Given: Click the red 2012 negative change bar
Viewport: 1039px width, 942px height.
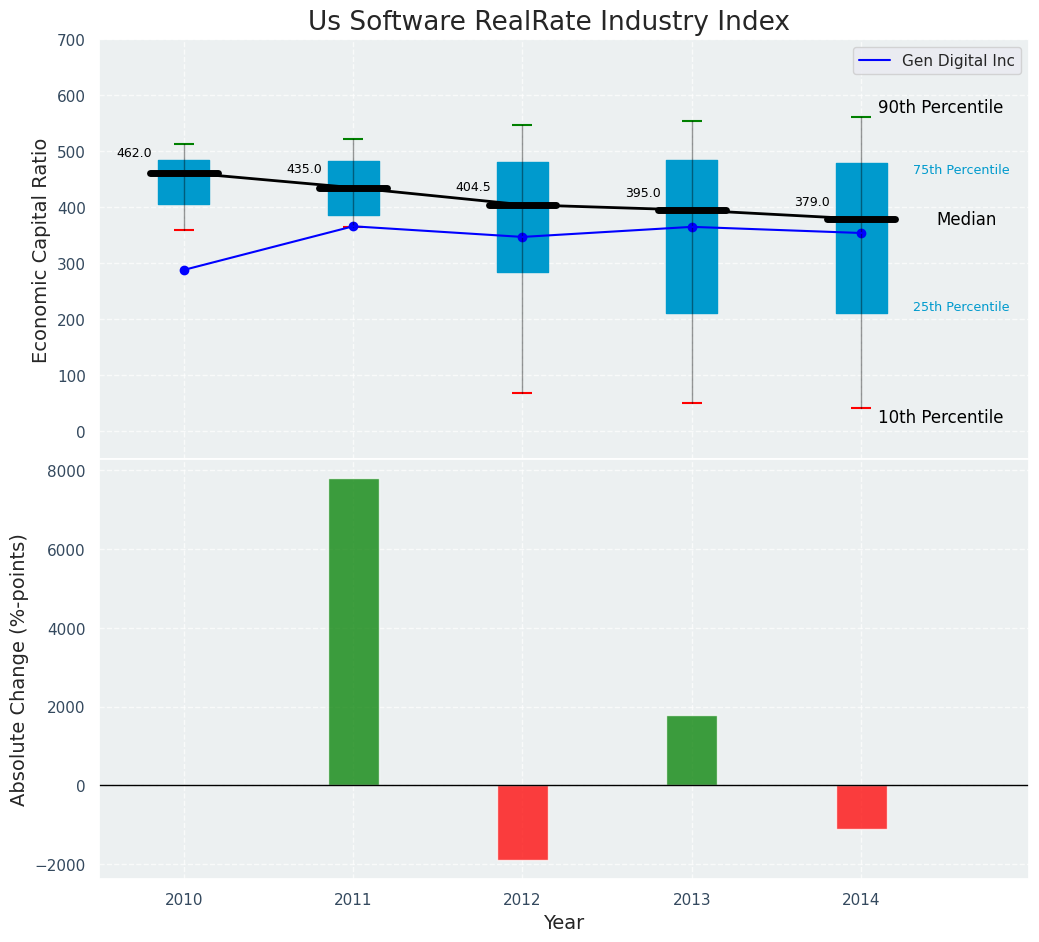Looking at the screenshot, I should pos(522,822).
